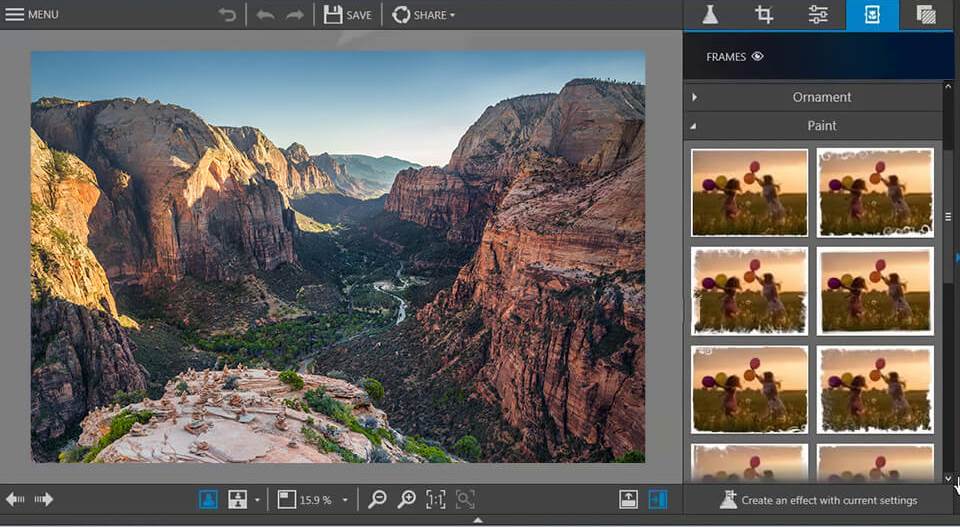Open the Effects tab with flask icon
Viewport: 960px width, 527px height.
pyautogui.click(x=710, y=15)
